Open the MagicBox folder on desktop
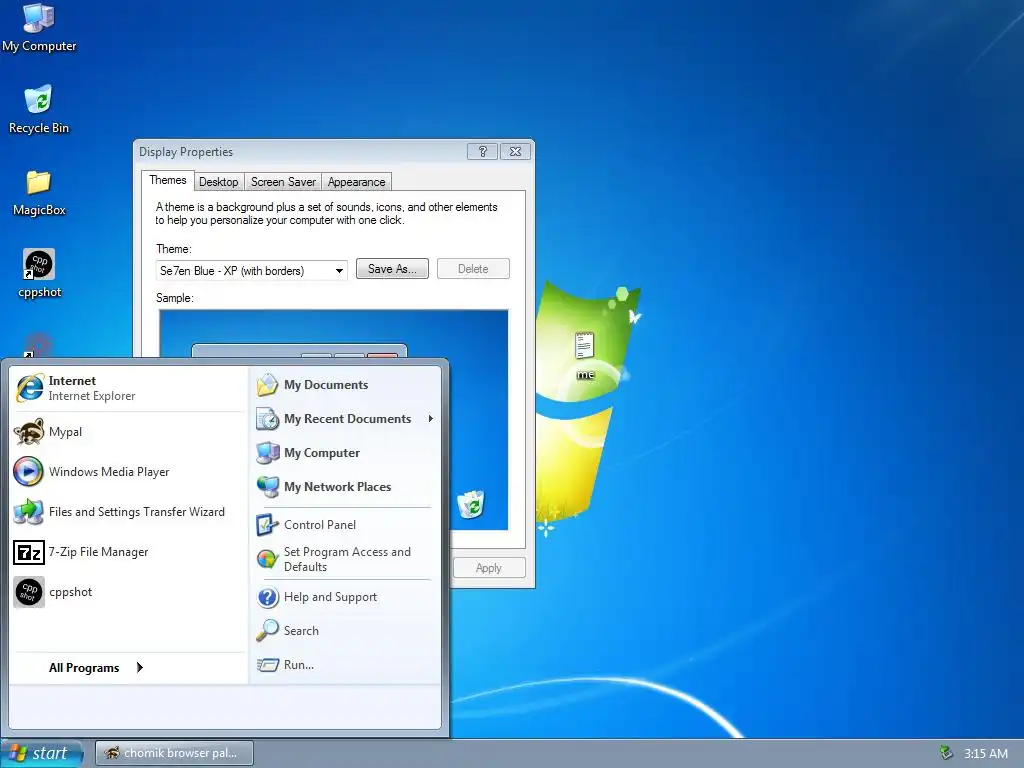The image size is (1024, 768). coord(39,193)
